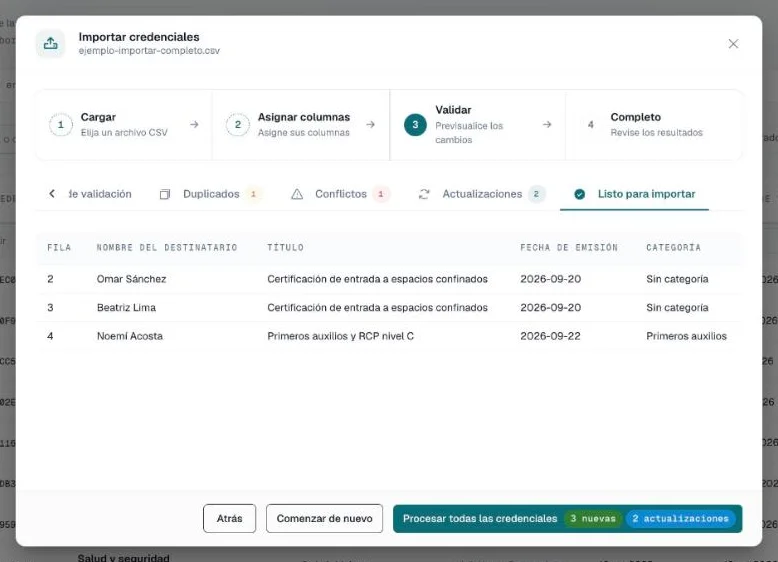Click the NOMBRE DEL DESTINATARIO column header

[167, 248]
